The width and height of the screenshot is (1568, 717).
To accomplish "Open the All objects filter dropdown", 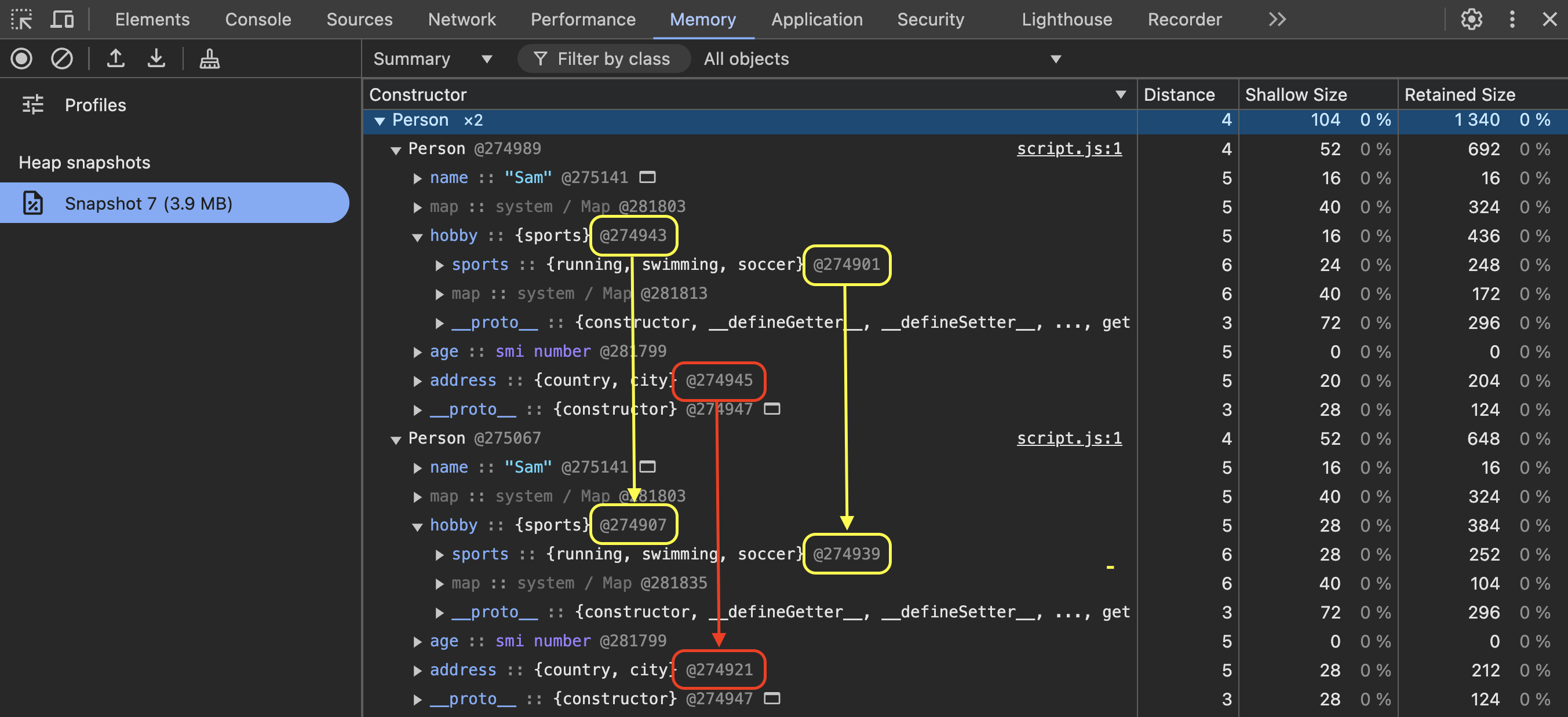I will pos(881,59).
